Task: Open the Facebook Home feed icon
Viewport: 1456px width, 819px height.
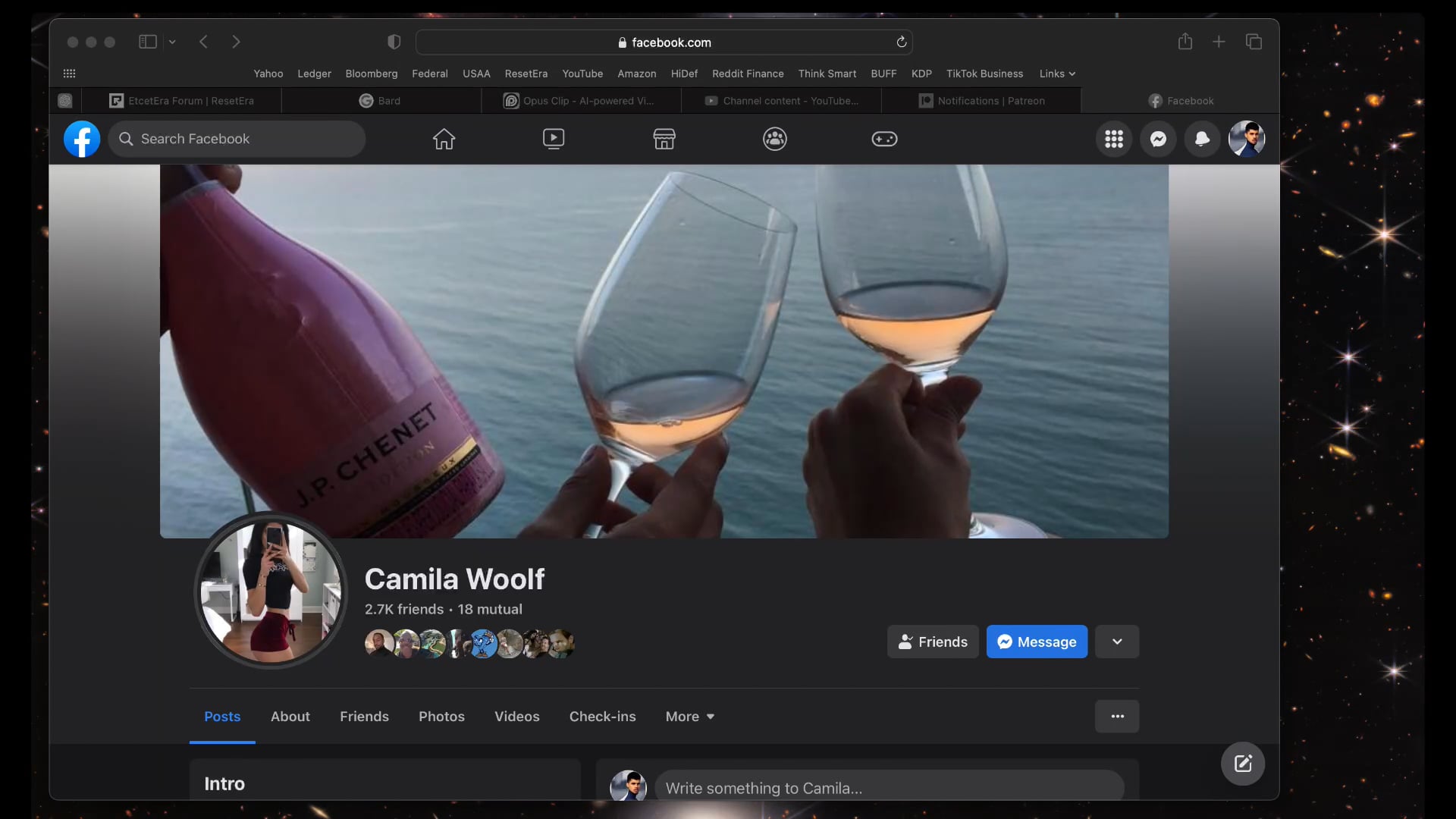Action: point(444,139)
